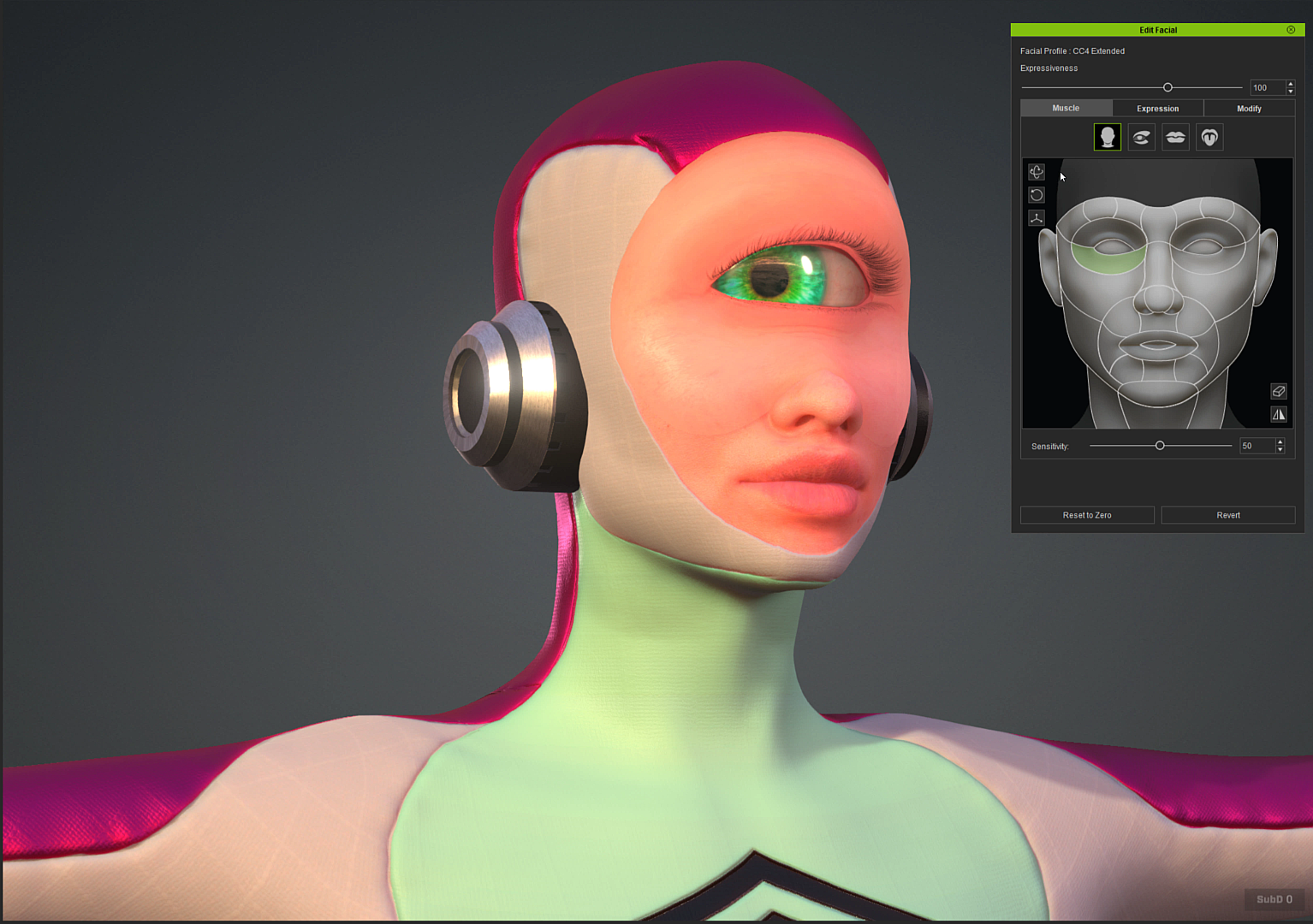Select the eye muscle view icon
Screen dimensions: 1313x924
click(1141, 137)
